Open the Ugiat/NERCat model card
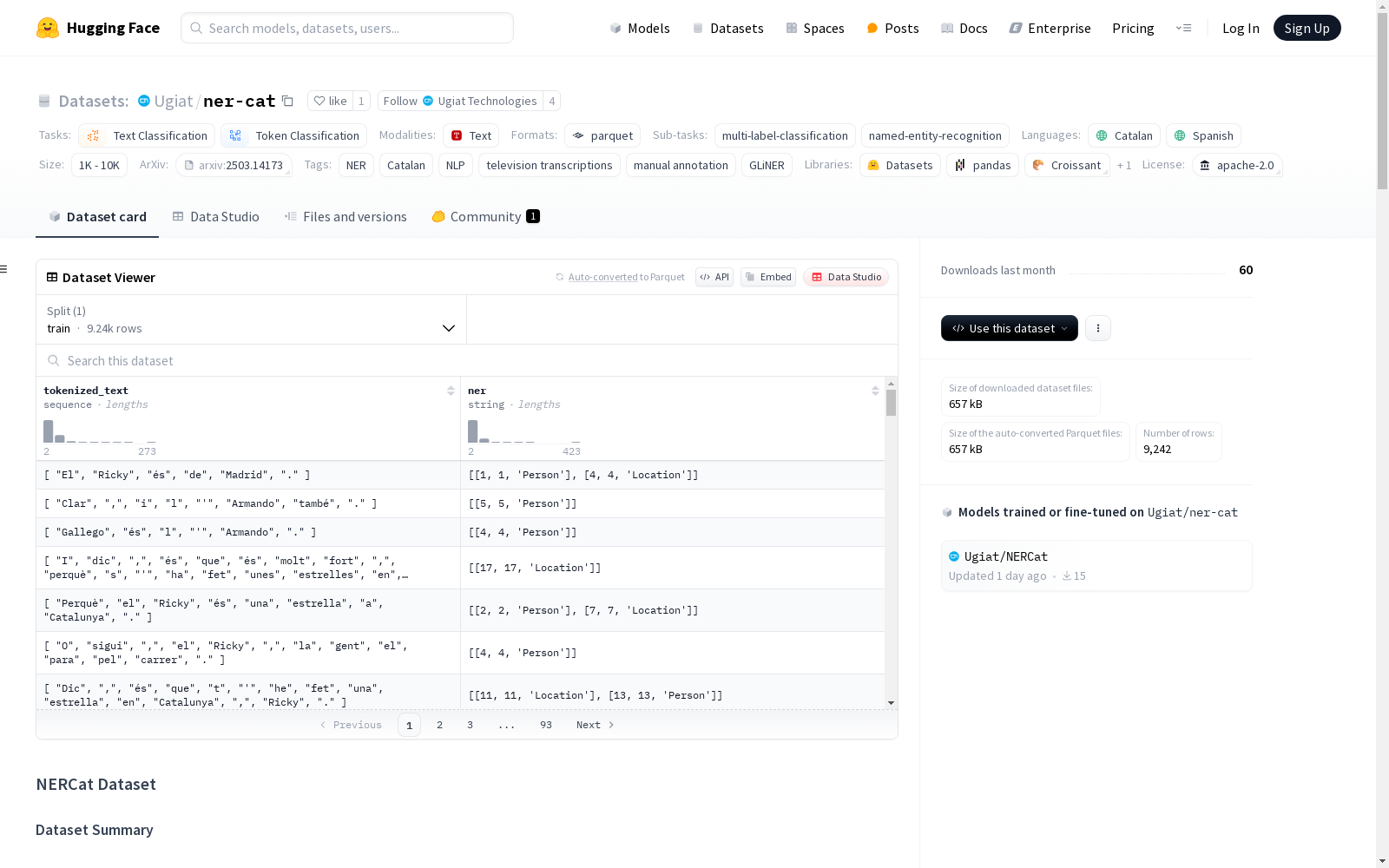Image resolution: width=1389 pixels, height=868 pixels. (1096, 566)
